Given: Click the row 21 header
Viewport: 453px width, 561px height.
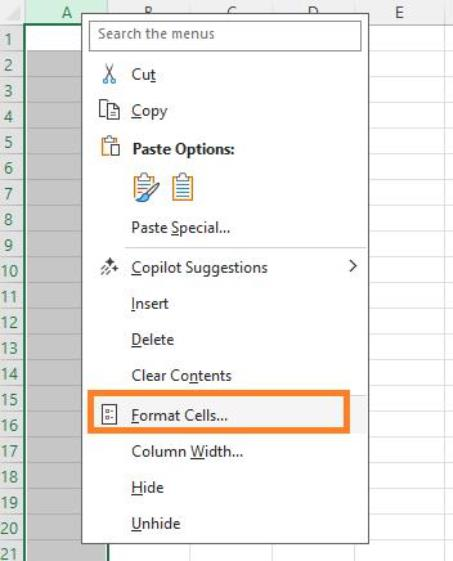Looking at the screenshot, I should point(10,552).
